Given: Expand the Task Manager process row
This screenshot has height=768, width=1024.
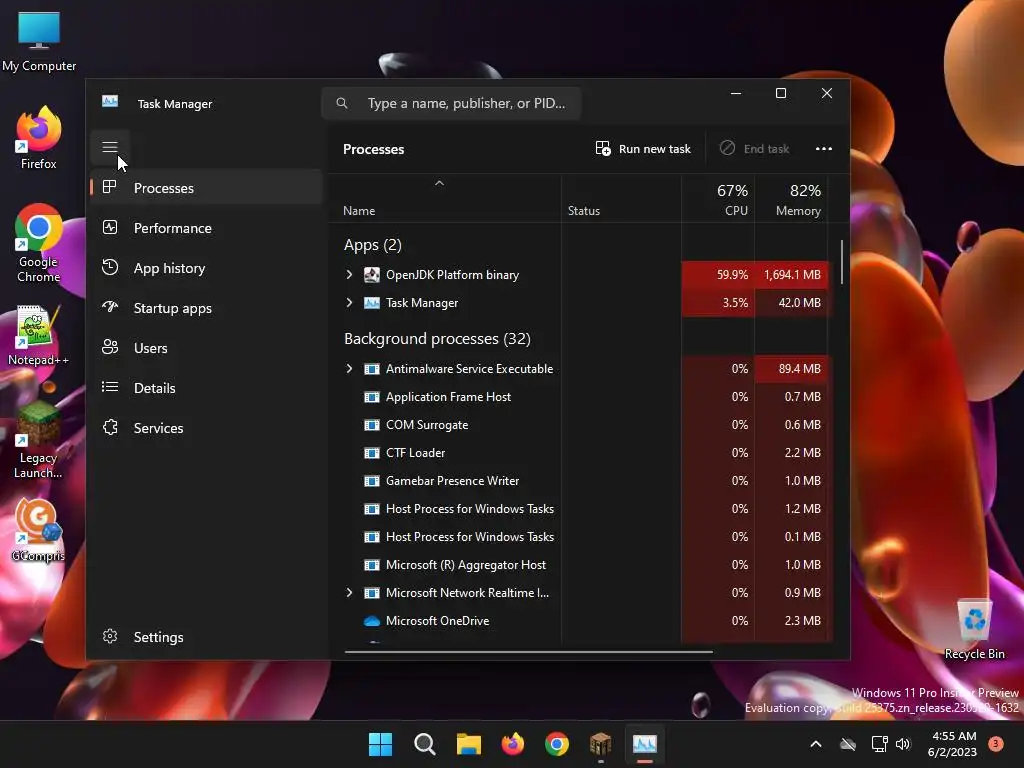Looking at the screenshot, I should 349,303.
